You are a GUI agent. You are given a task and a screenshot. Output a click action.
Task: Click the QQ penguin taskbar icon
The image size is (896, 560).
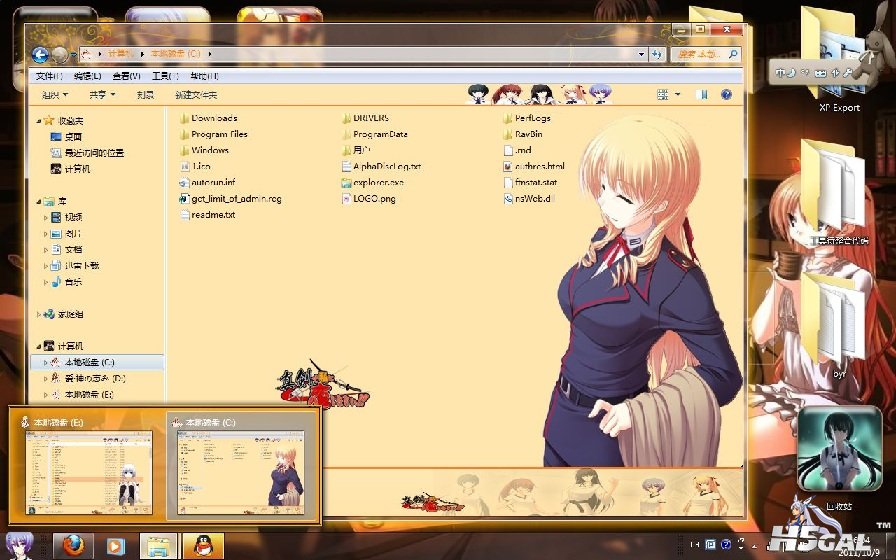tap(203, 546)
